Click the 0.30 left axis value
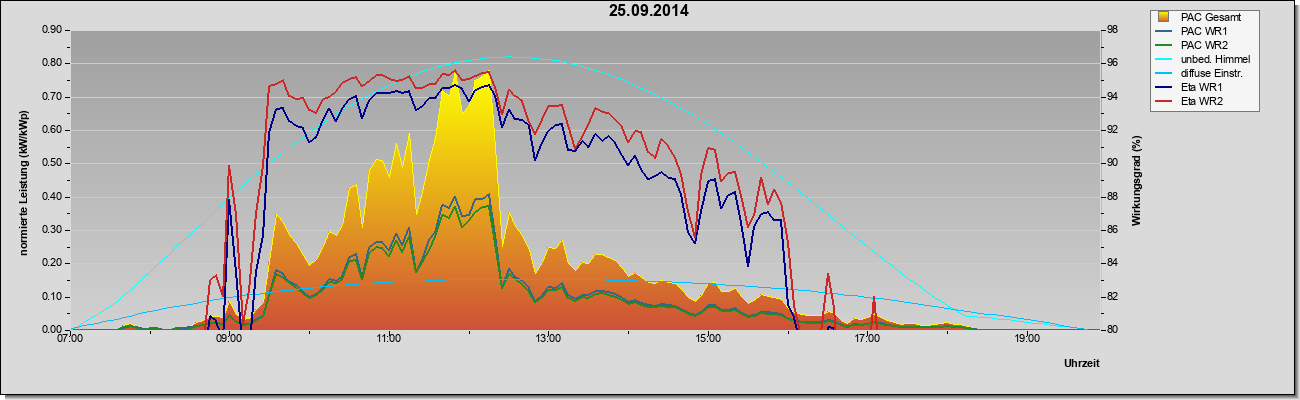The image size is (1300, 400). click(x=53, y=230)
